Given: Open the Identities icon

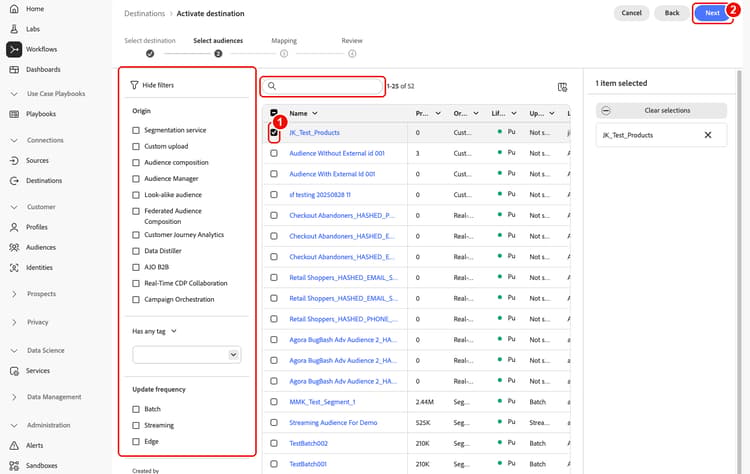Looking at the screenshot, I should pyautogui.click(x=14, y=267).
